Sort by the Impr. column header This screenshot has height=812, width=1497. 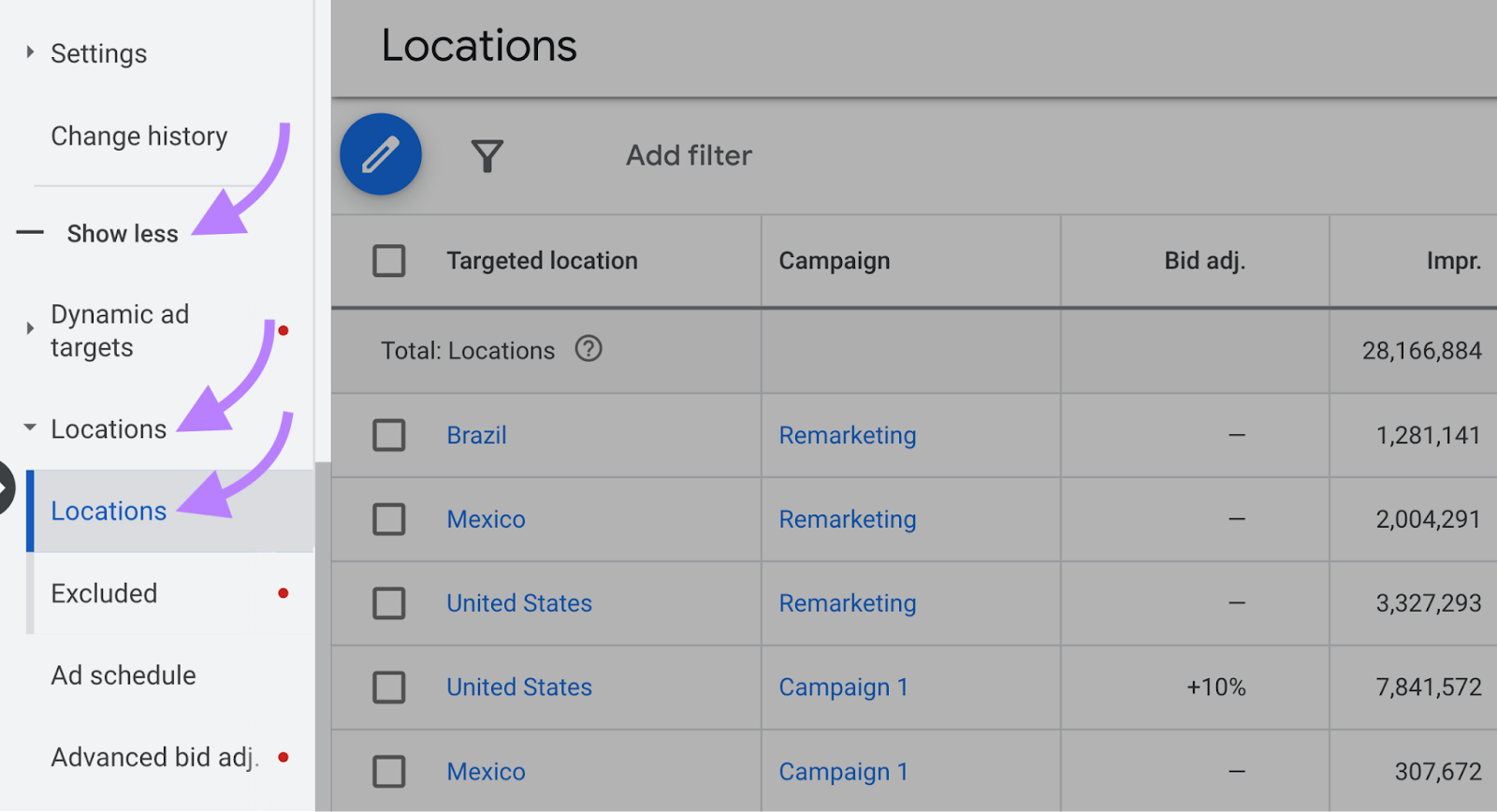[1453, 261]
